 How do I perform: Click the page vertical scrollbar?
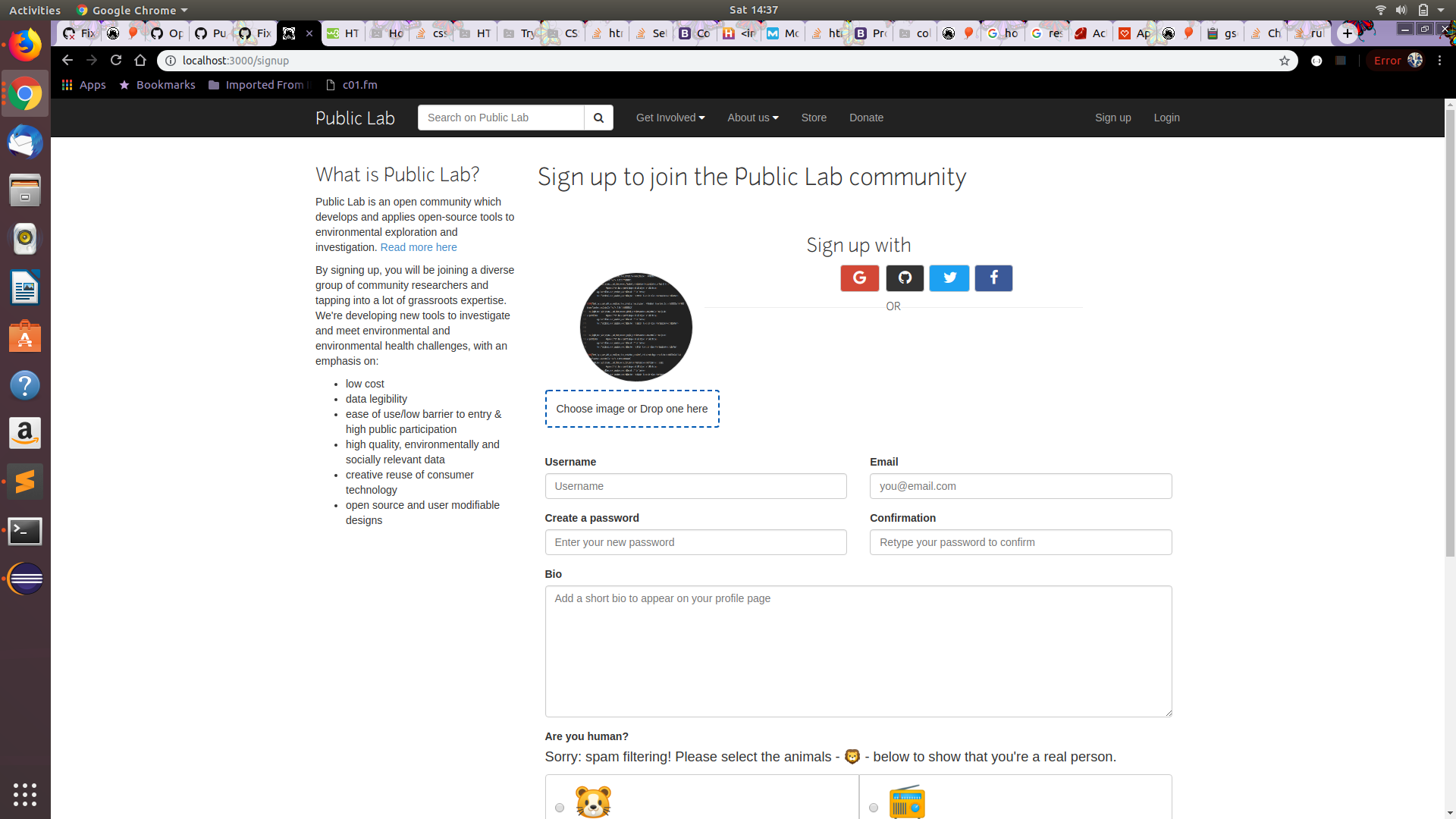tap(1450, 334)
